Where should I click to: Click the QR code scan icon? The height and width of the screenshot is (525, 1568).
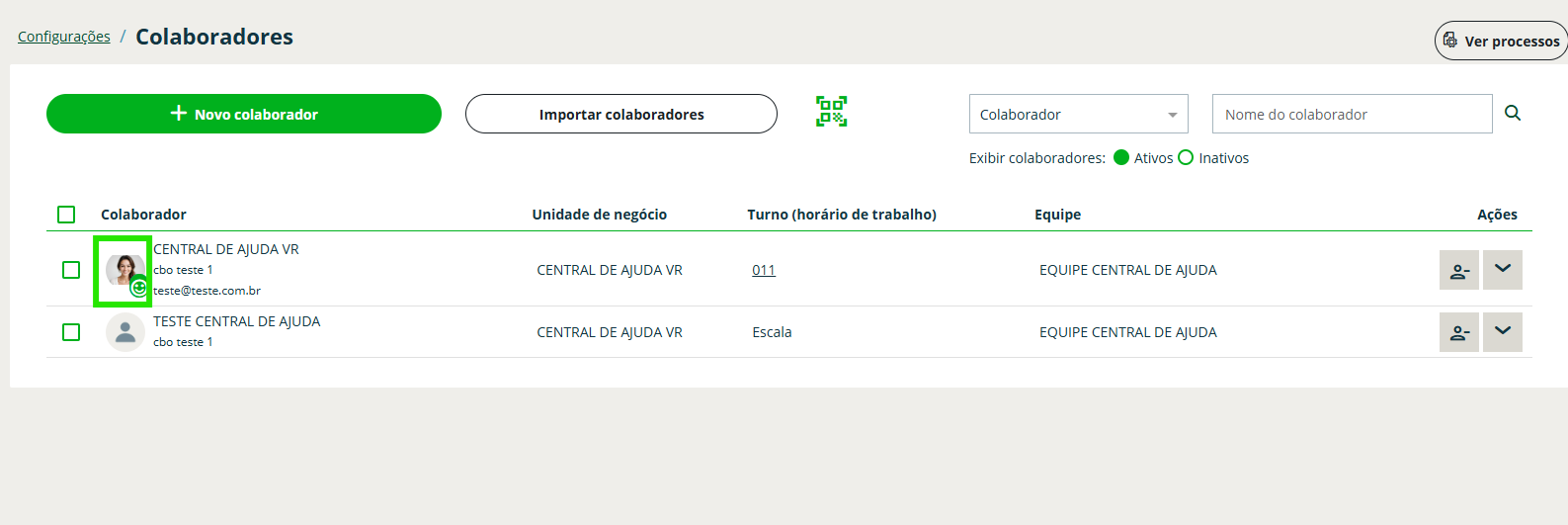tap(831, 112)
